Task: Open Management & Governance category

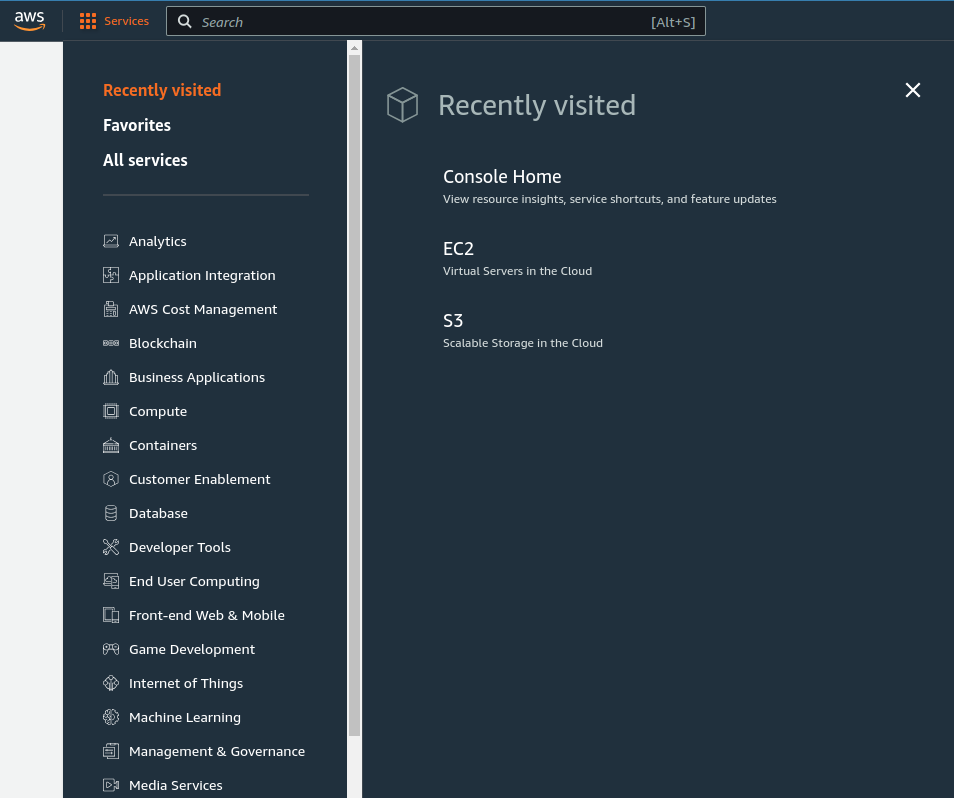Action: (217, 751)
